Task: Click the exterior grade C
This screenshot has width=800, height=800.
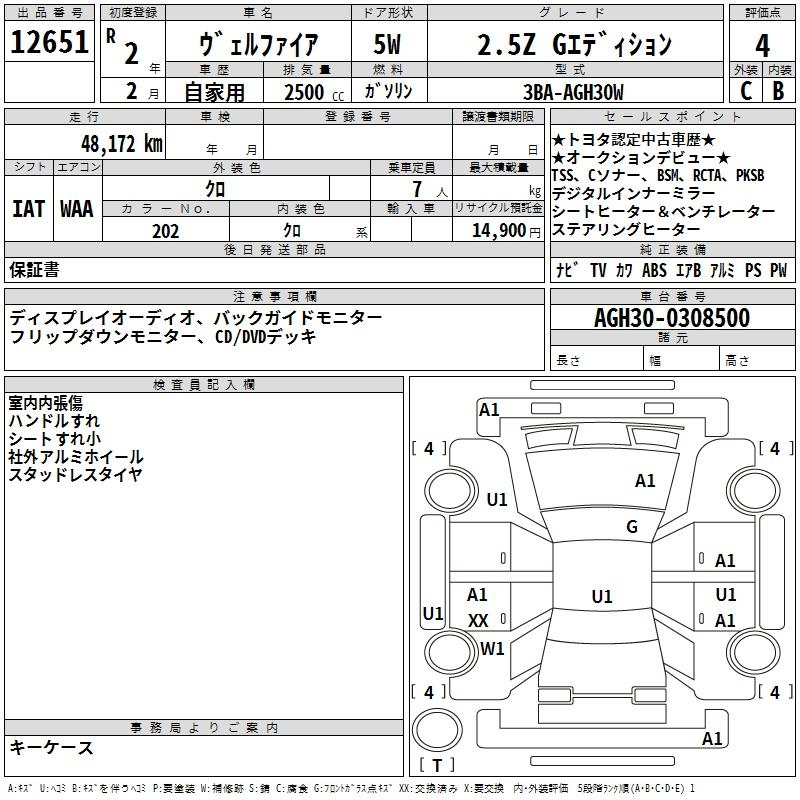Action: (x=746, y=91)
